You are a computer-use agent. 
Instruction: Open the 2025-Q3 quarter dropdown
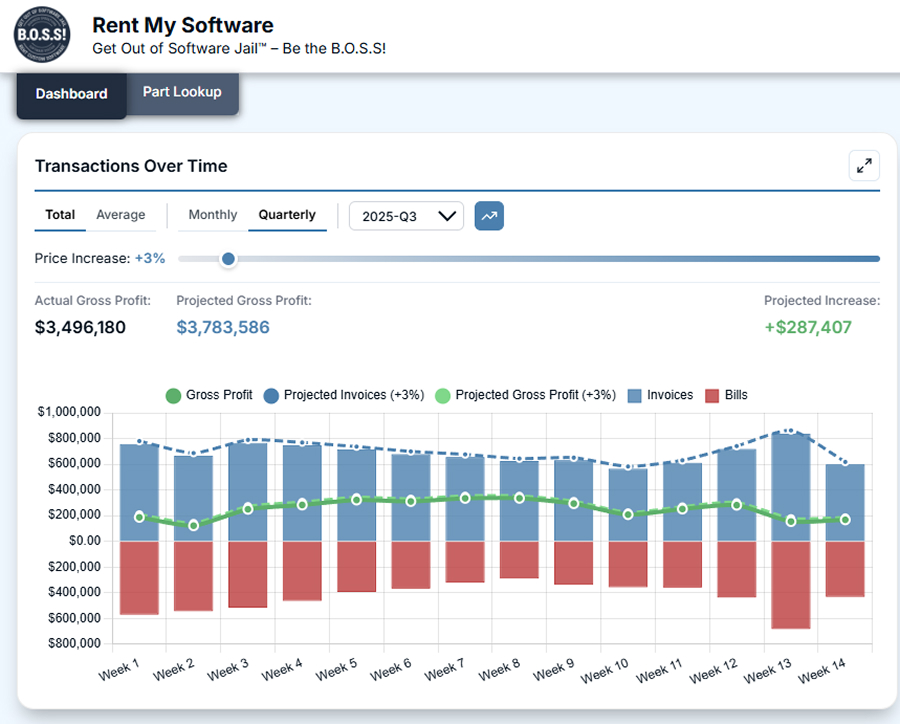[x=406, y=215]
